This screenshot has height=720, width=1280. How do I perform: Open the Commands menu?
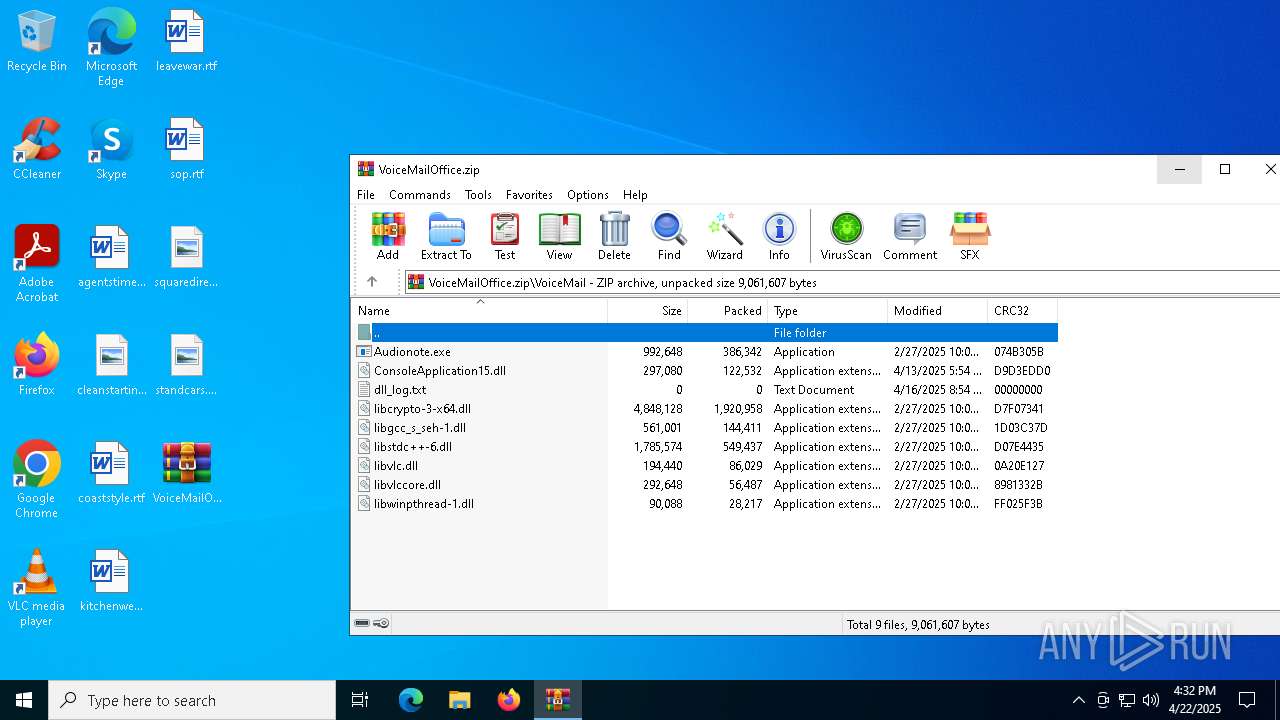coord(420,195)
